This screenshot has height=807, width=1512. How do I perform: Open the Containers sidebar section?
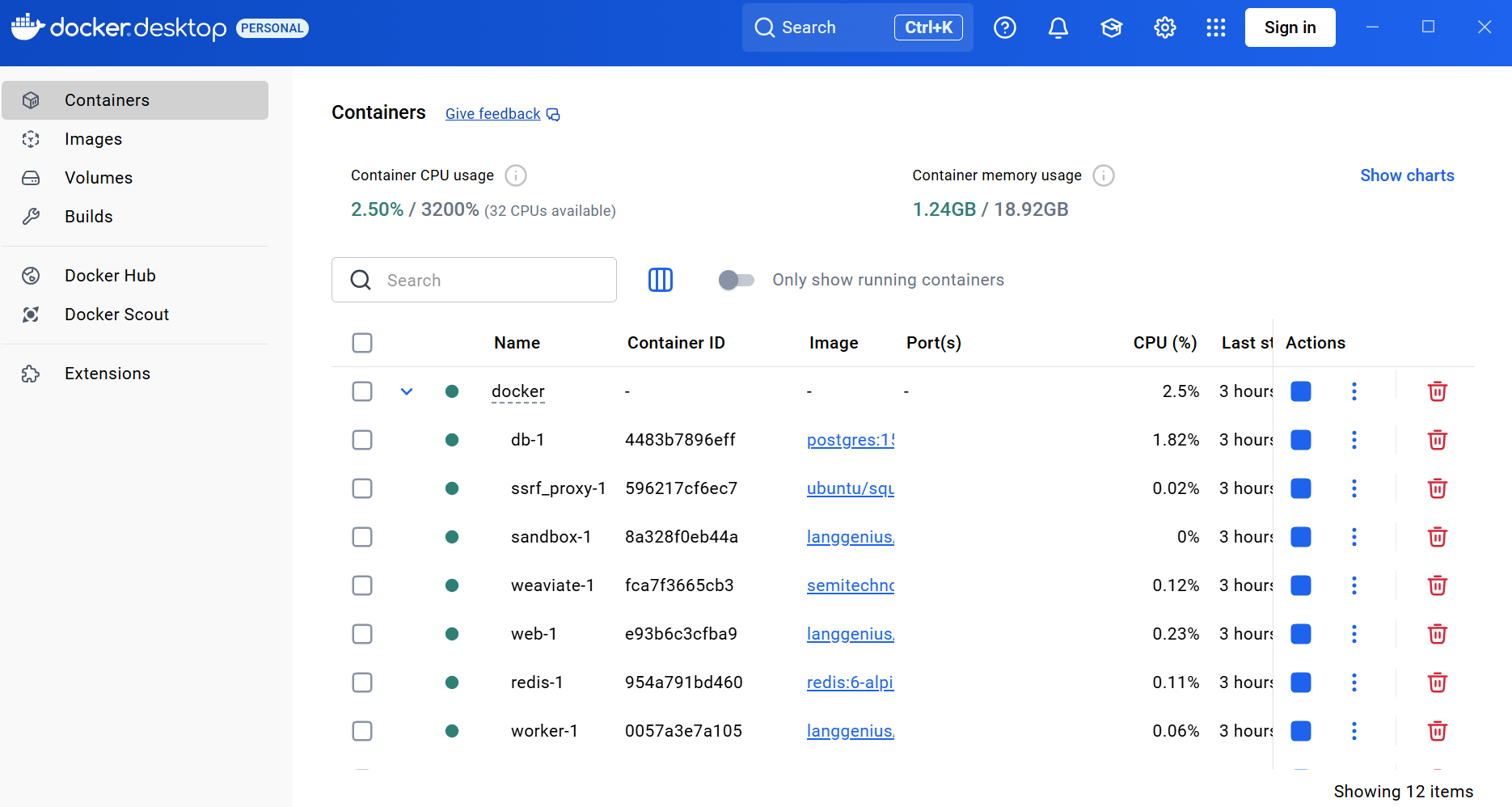(x=135, y=100)
